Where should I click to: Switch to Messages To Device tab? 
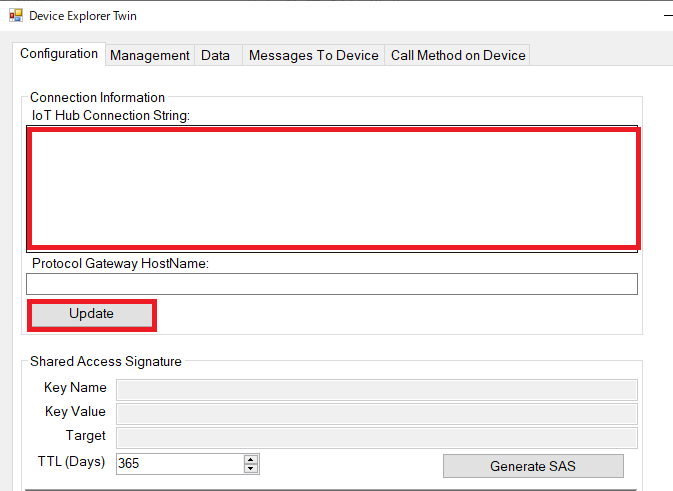(x=313, y=55)
